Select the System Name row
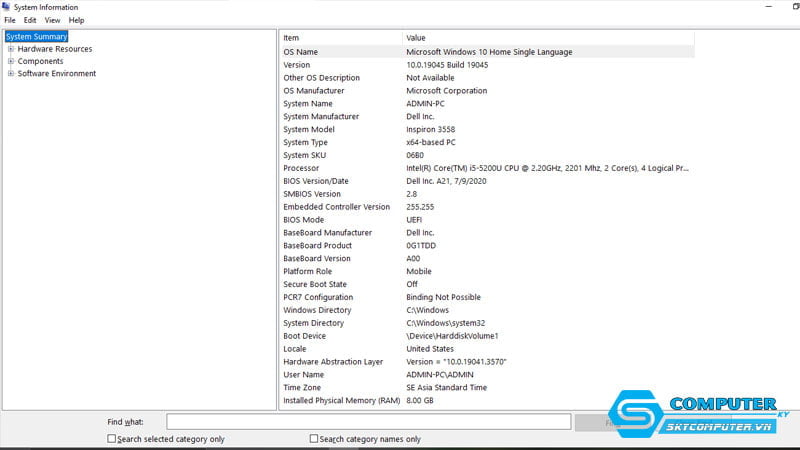800x450 pixels. point(488,104)
